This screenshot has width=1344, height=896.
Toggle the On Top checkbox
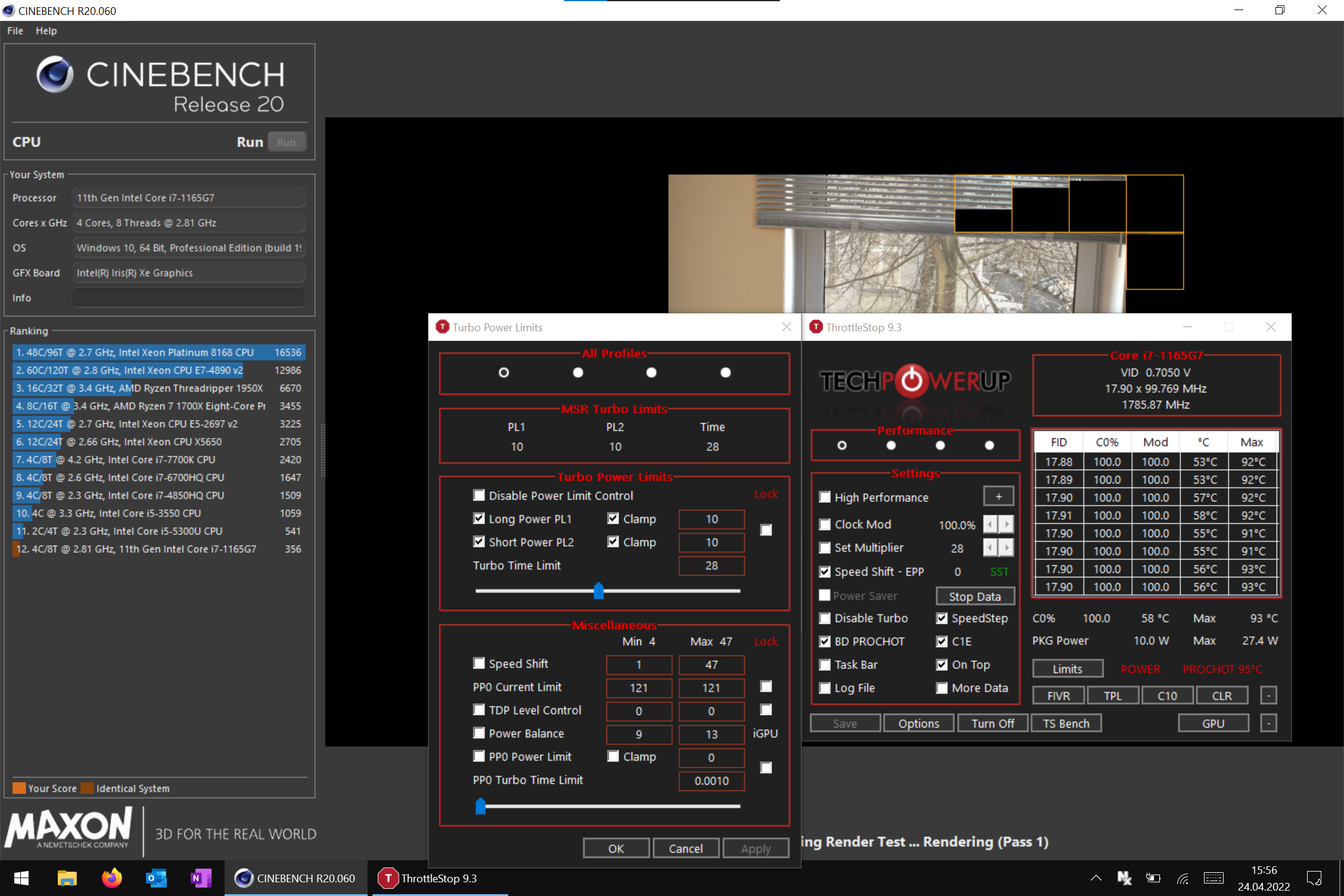[942, 665]
